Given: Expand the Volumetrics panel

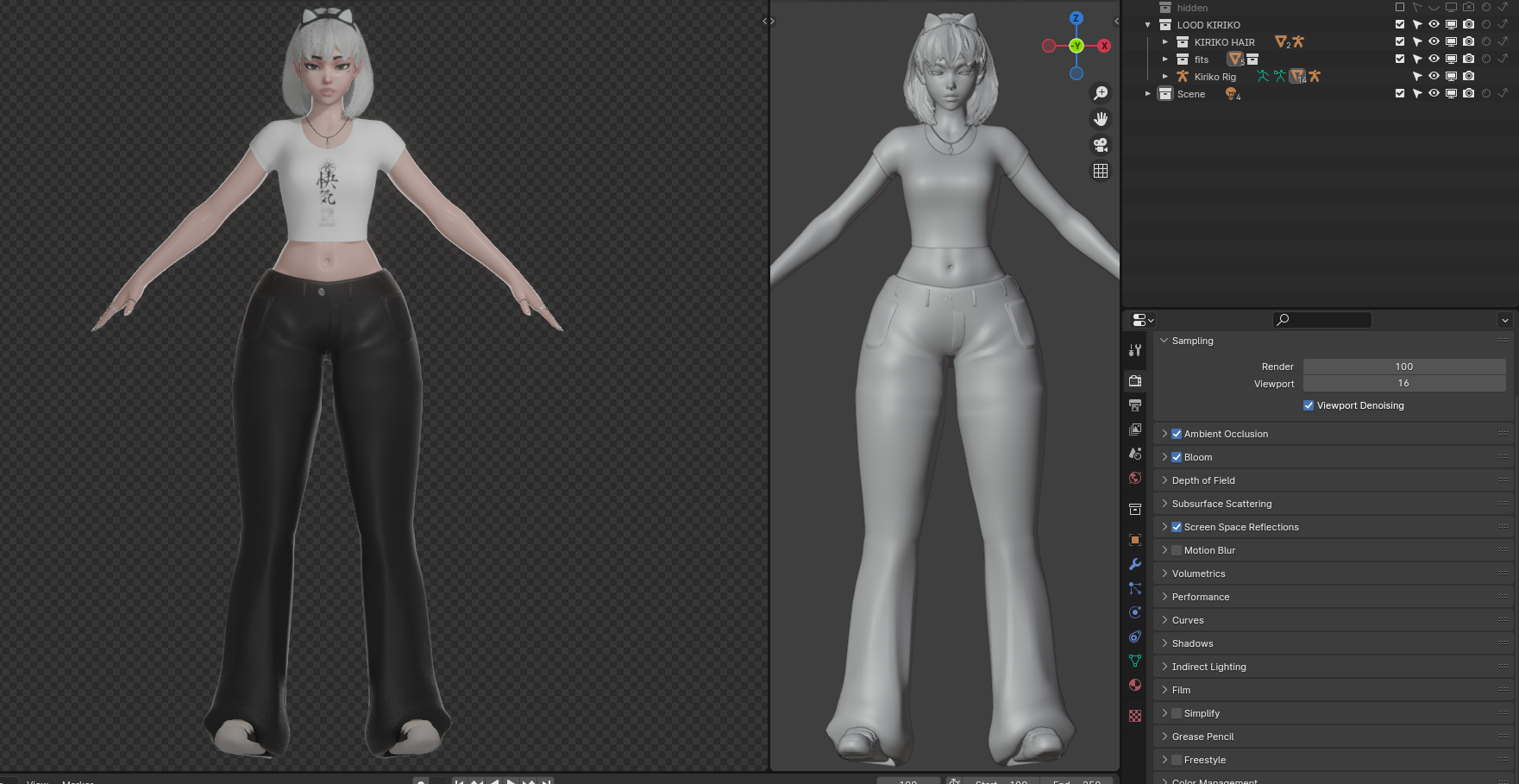Looking at the screenshot, I should tap(1164, 574).
